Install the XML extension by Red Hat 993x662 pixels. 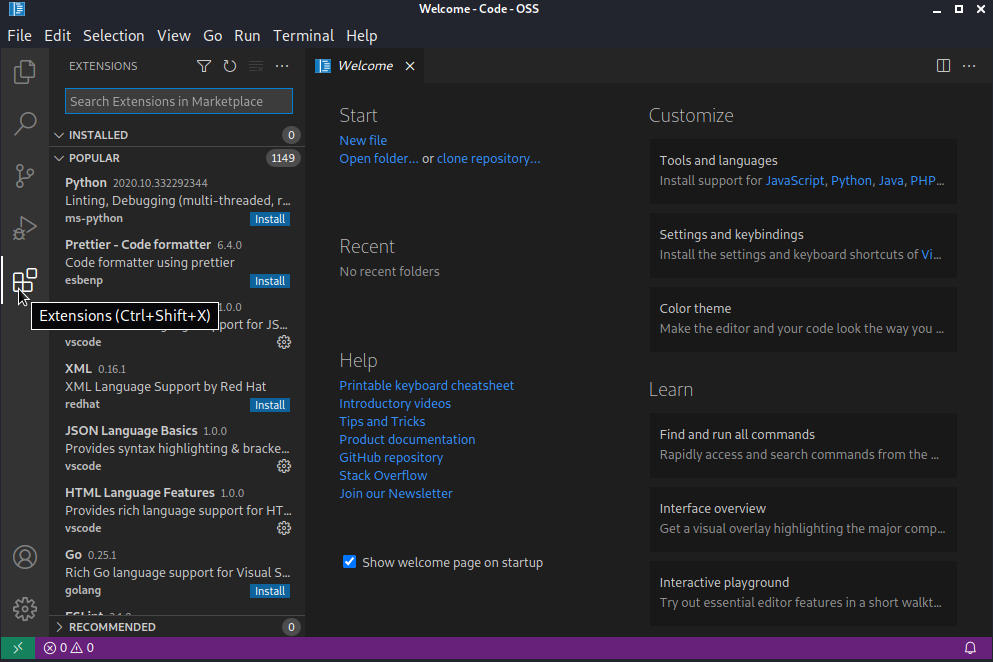270,405
